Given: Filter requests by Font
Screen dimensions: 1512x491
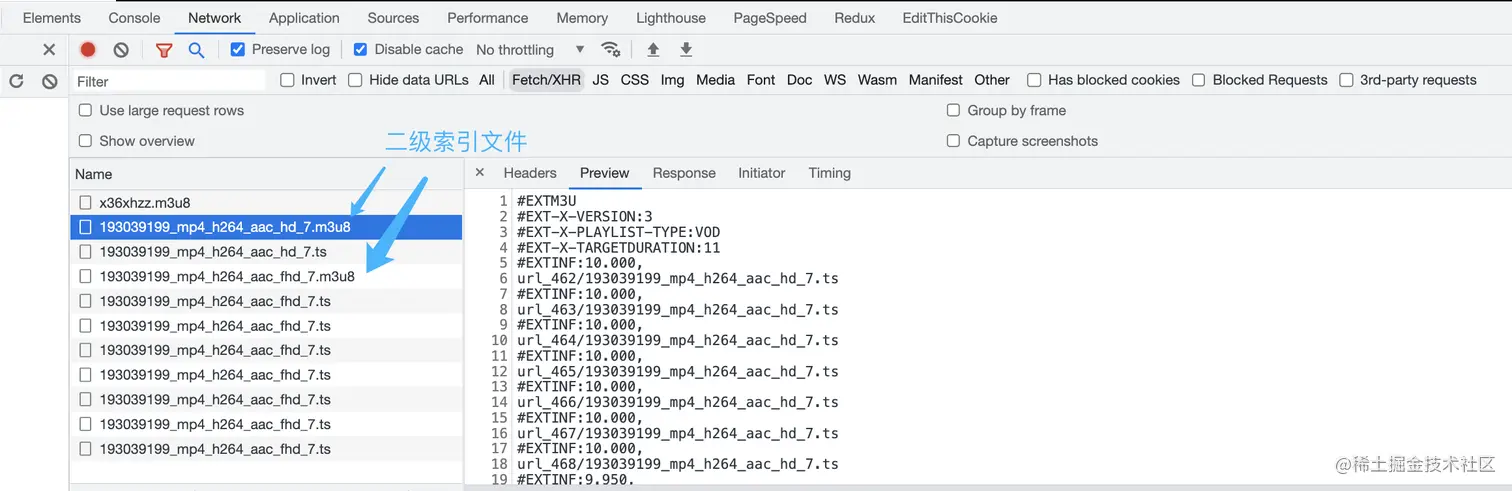Looking at the screenshot, I should pos(761,80).
